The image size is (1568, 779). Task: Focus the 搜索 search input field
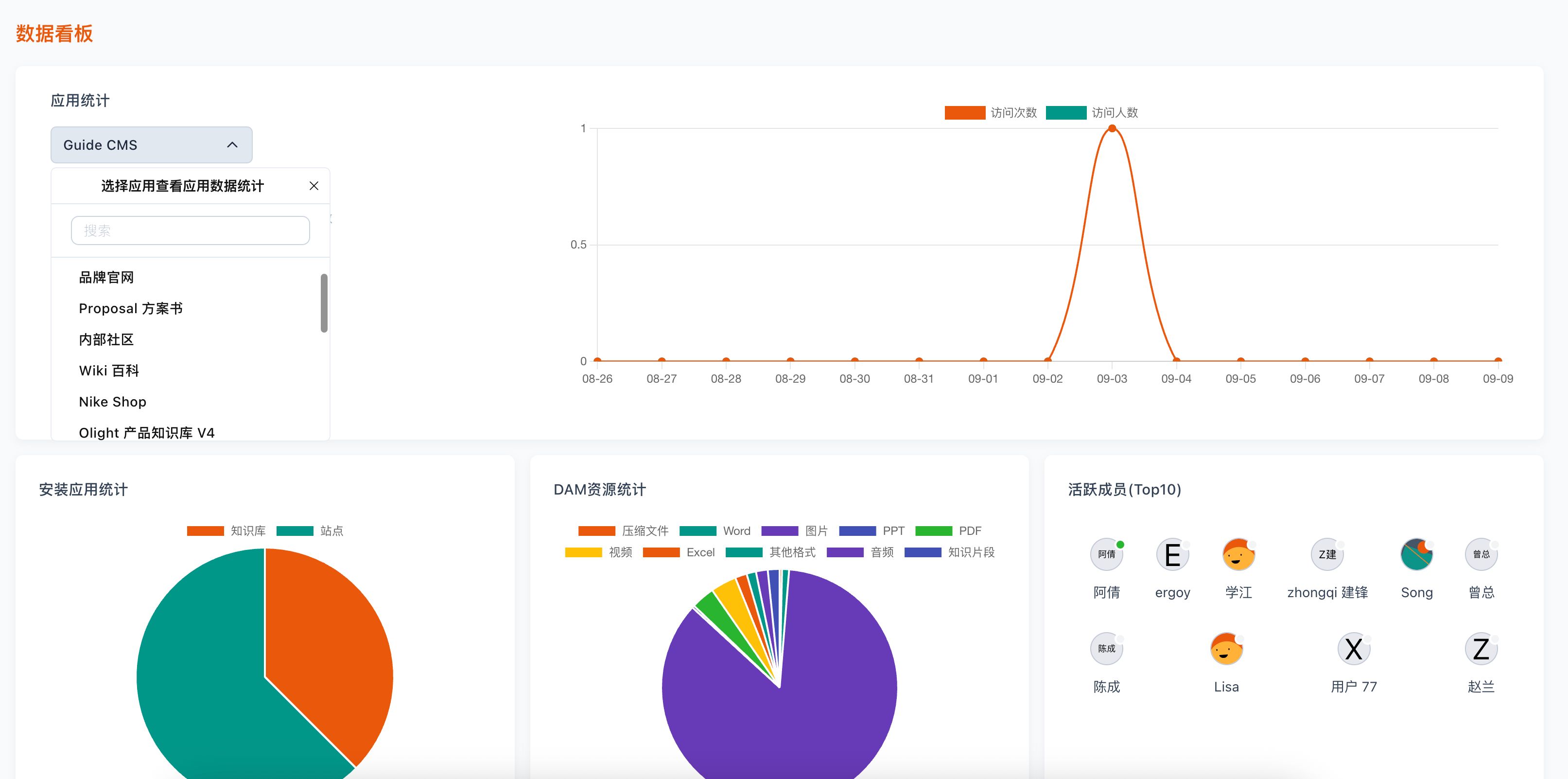tap(190, 231)
